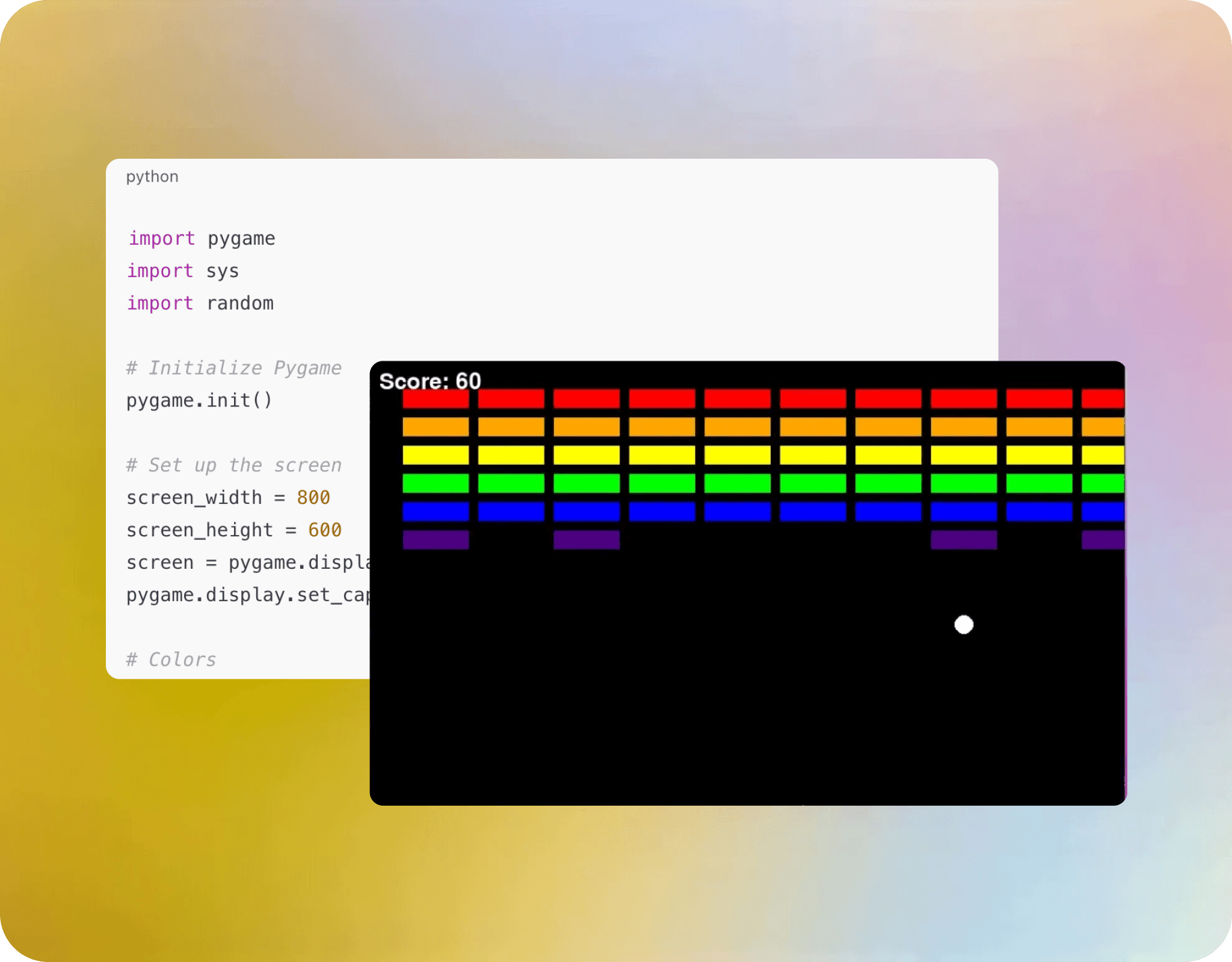Click the pygame.display.set_cap line
The image size is (1232, 962).
pos(249,595)
